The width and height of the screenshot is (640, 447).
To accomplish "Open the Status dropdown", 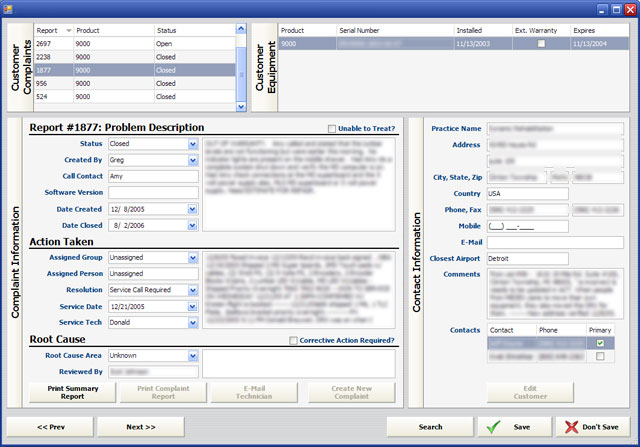I will 193,144.
